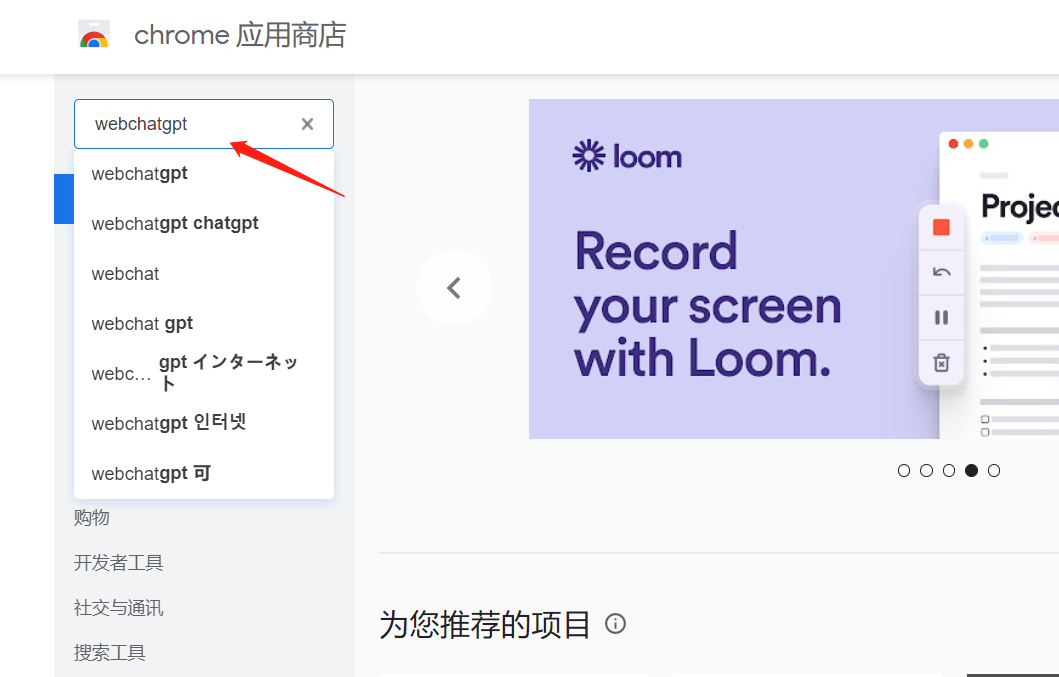This screenshot has width=1059, height=677.
Task: Click the pause icon in Loom banner
Action: (941, 318)
